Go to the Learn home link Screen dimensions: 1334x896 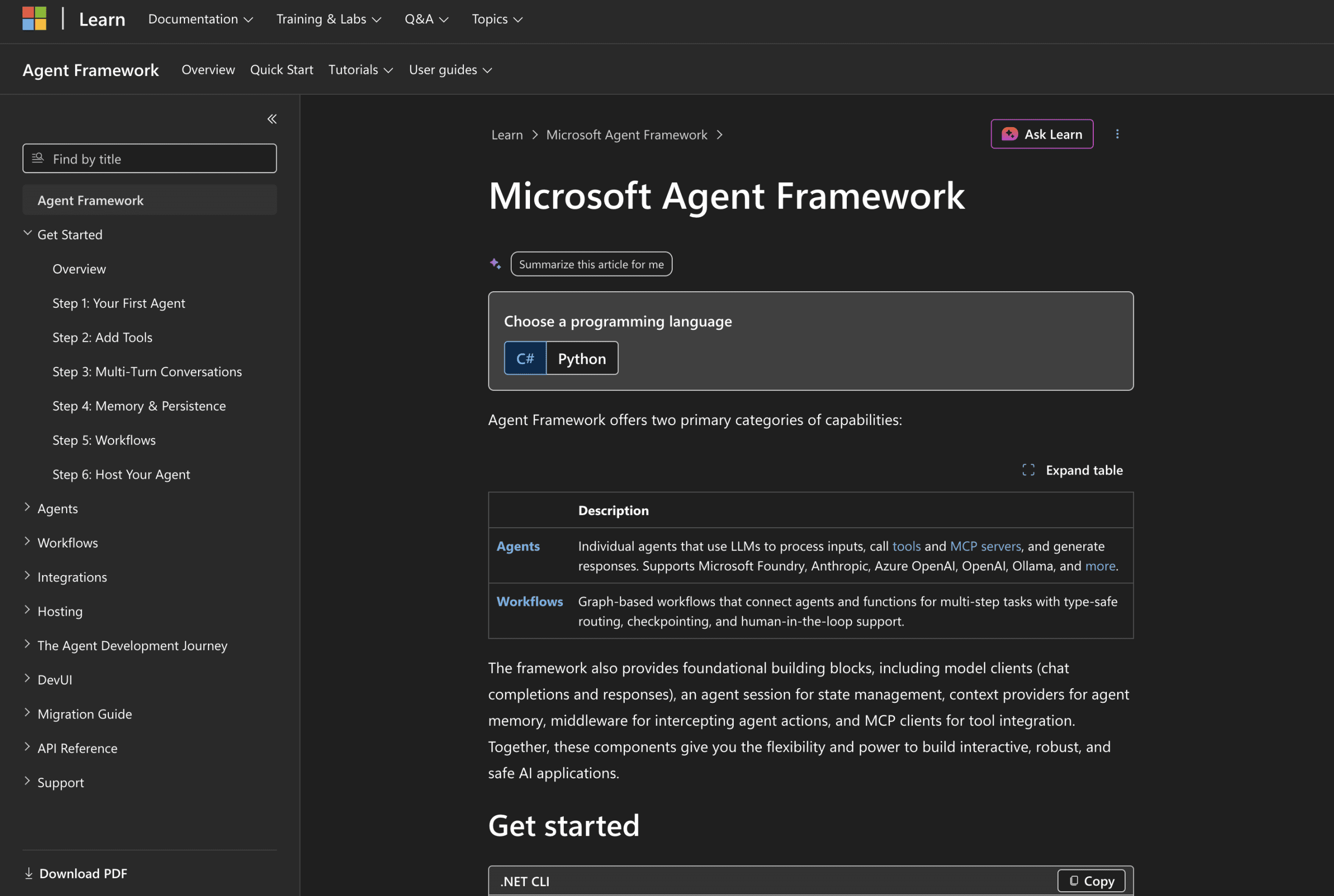click(102, 19)
